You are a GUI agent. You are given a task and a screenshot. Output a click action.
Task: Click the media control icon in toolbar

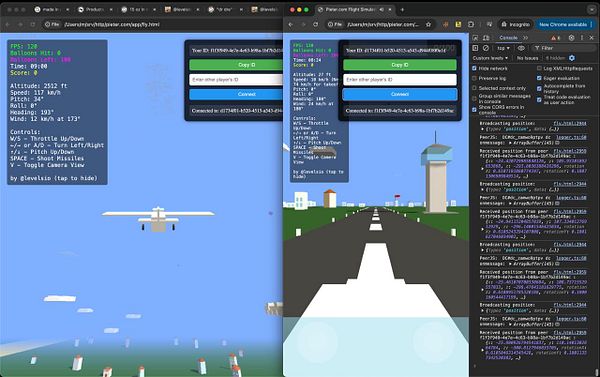click(489, 24)
